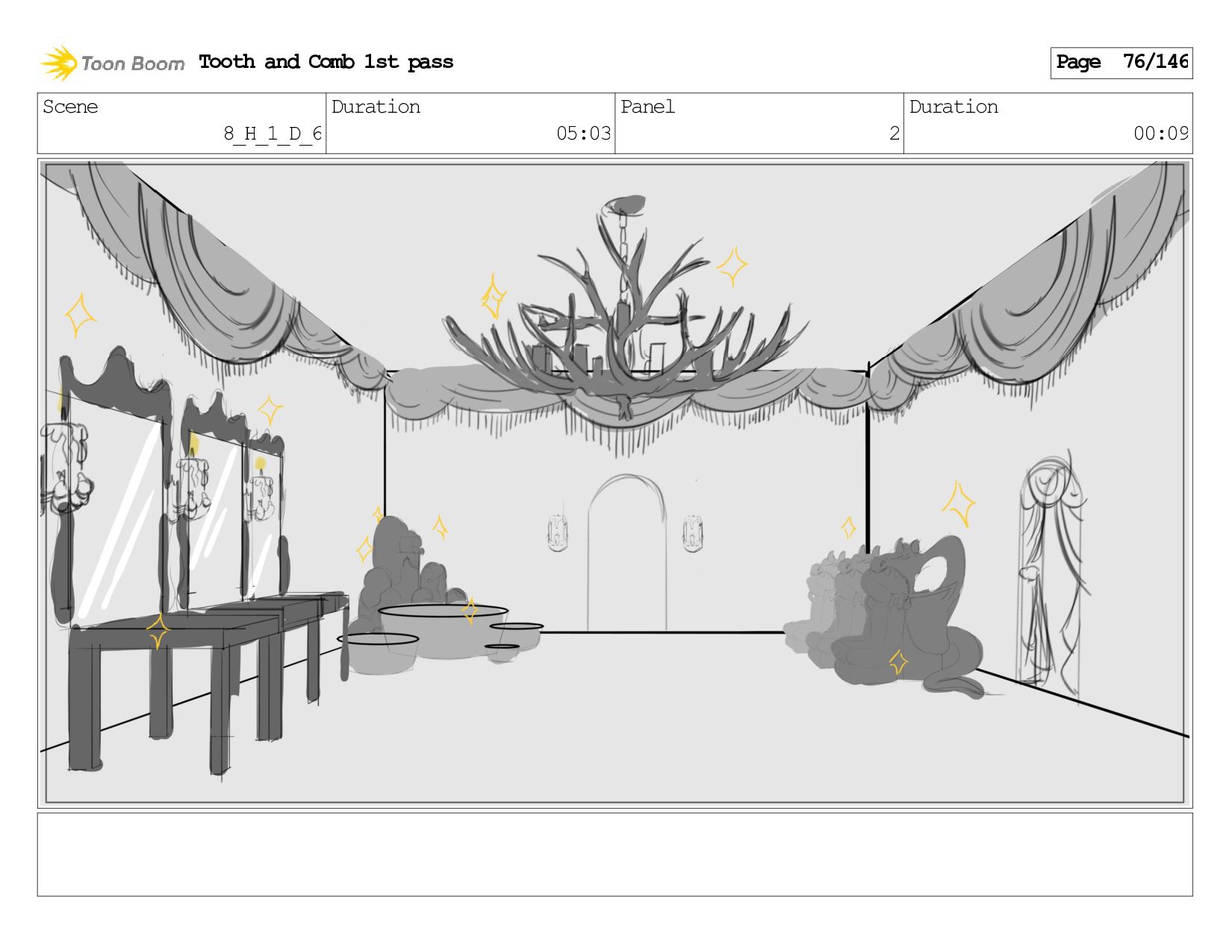The width and height of the screenshot is (1232, 952).
Task: Click the 'Panel' header label
Action: (647, 107)
